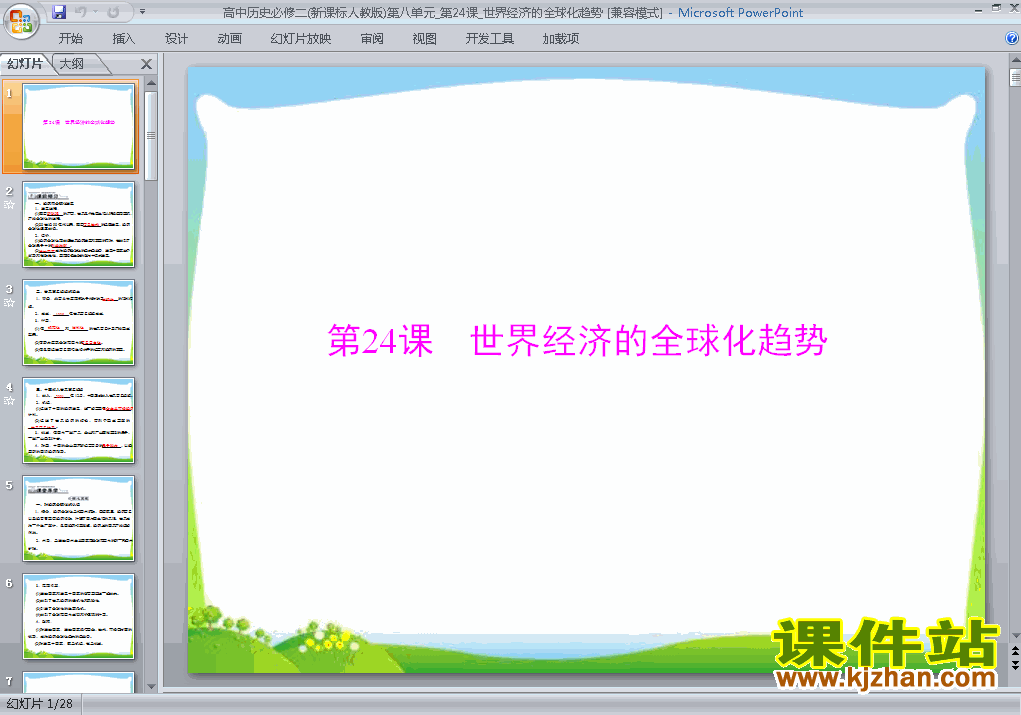This screenshot has width=1021, height=715.
Task: Select slide 4 thumbnail
Action: click(78, 421)
